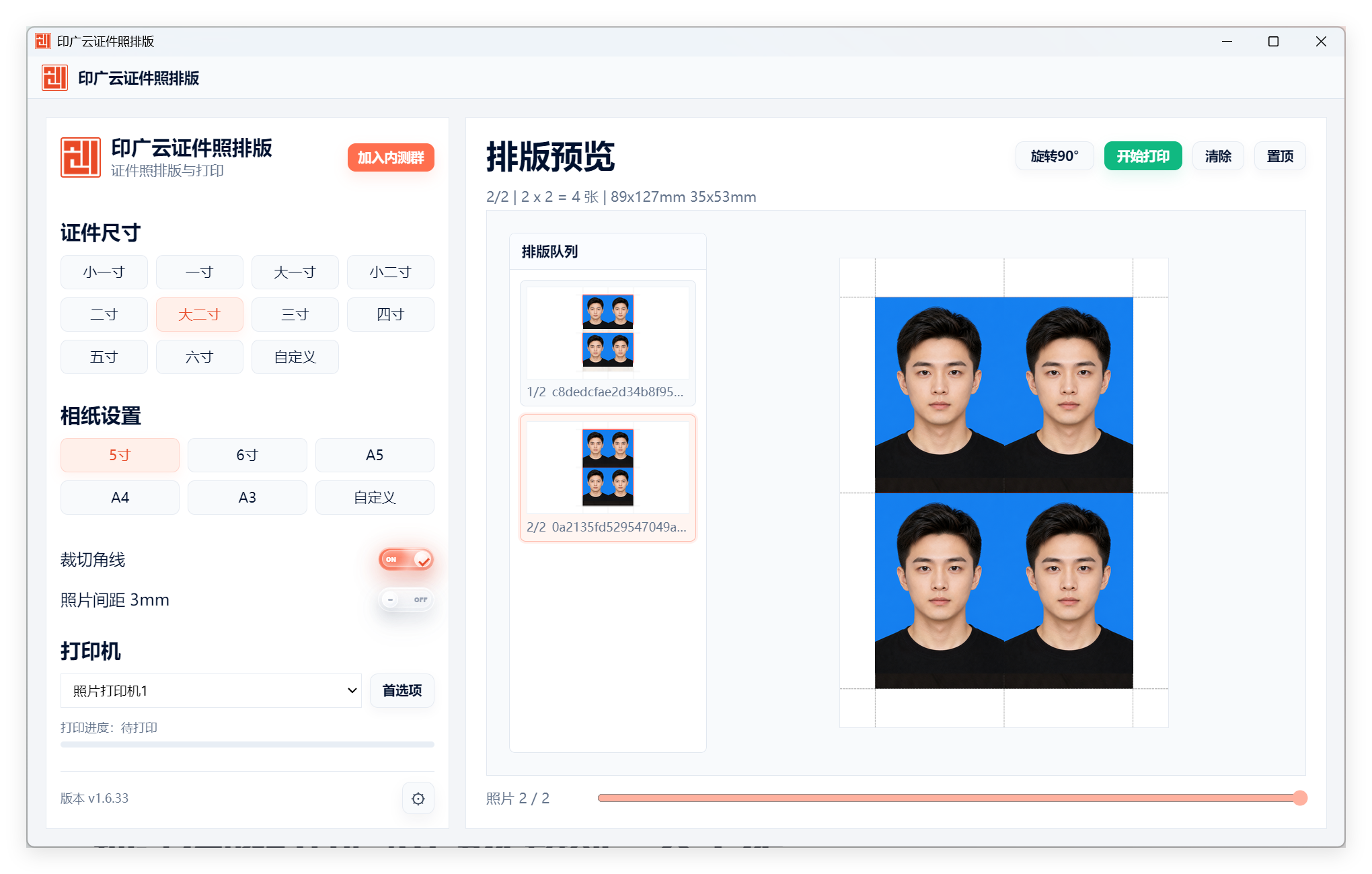Click the print progress bar
This screenshot has height=874, width=1372.
[247, 744]
